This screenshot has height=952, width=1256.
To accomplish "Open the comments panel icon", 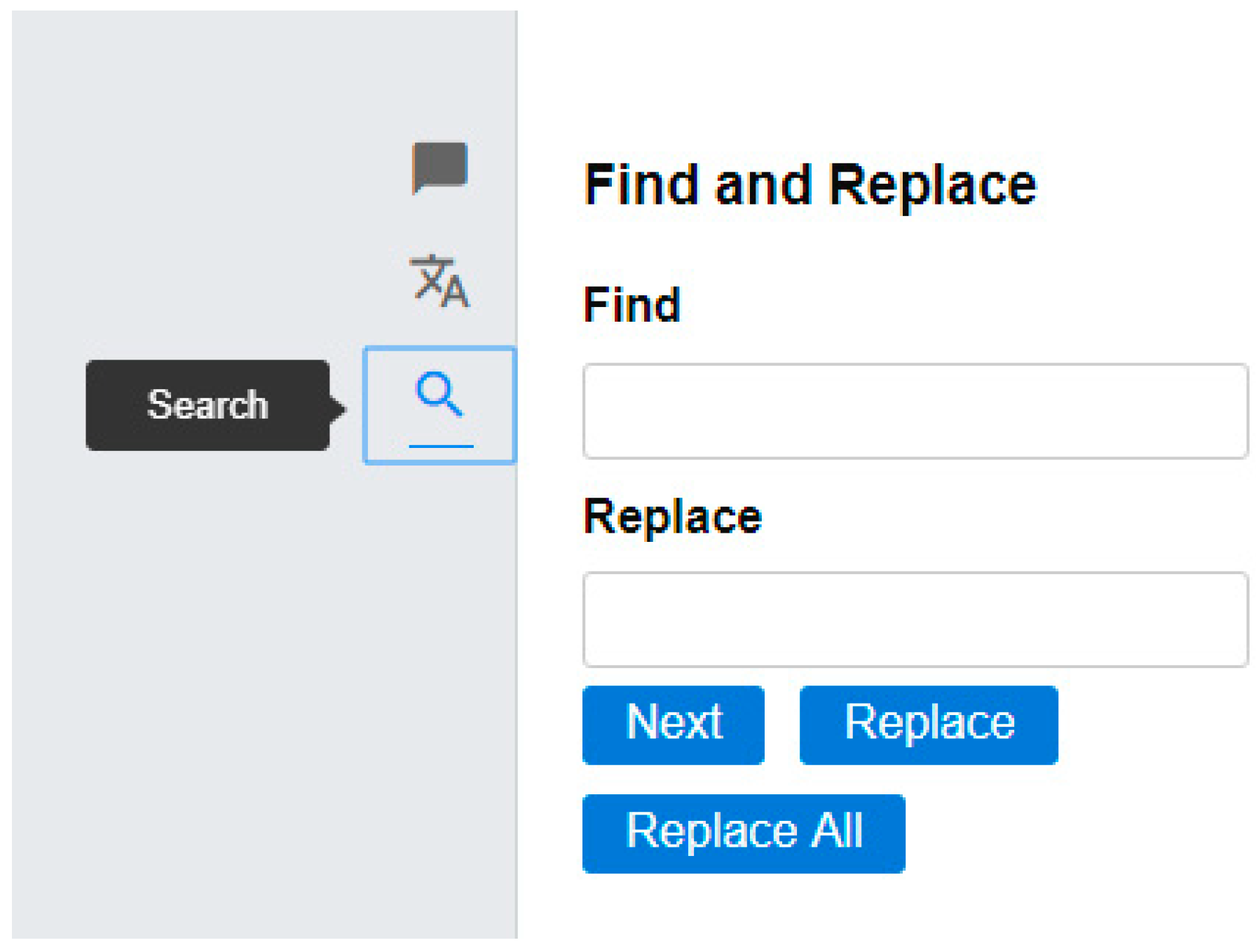I will [x=439, y=167].
